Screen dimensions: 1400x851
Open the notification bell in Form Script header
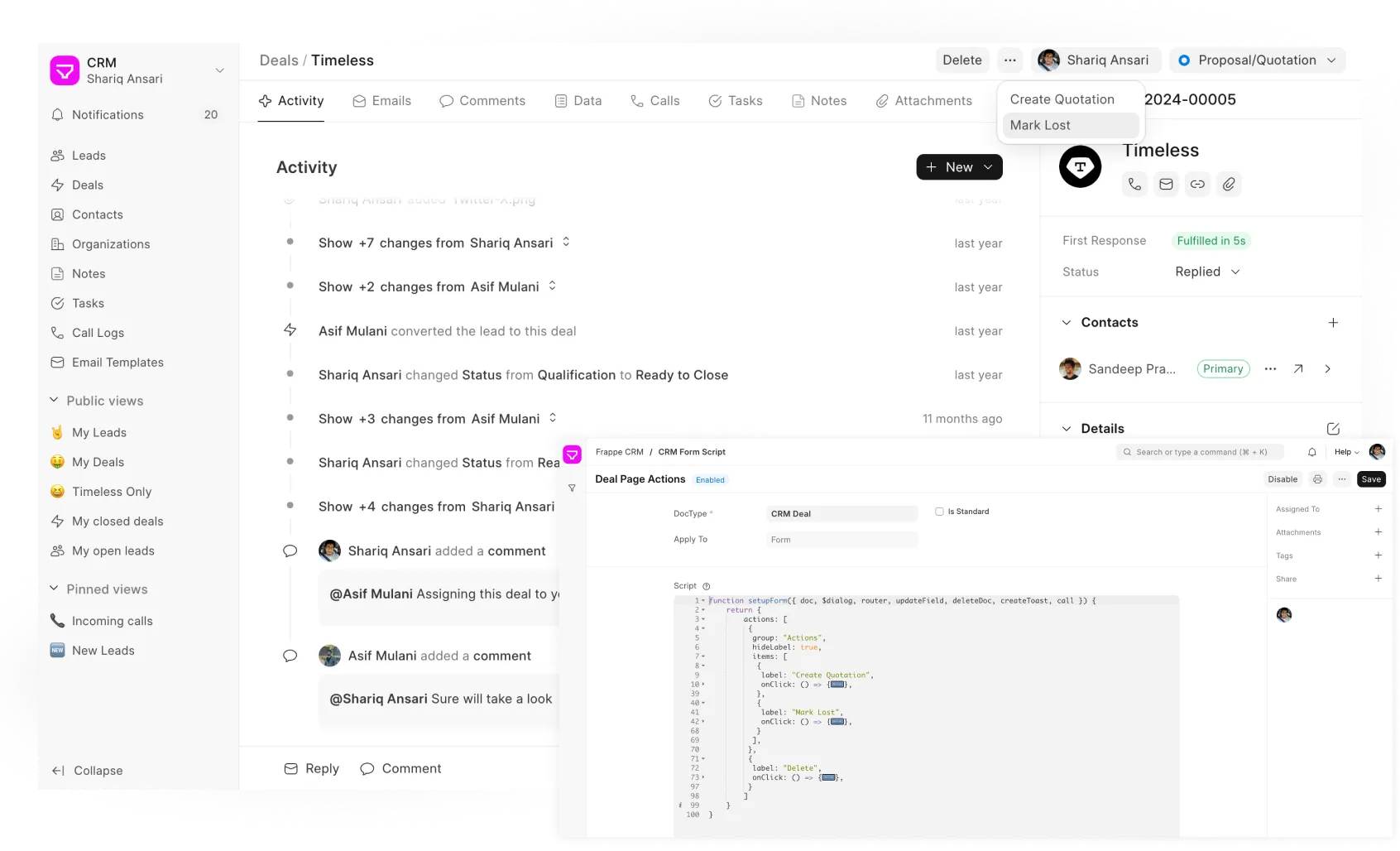1312,452
